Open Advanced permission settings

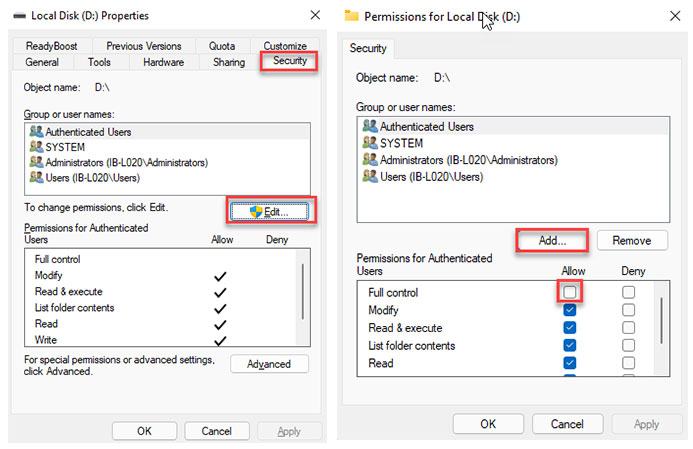(269, 364)
